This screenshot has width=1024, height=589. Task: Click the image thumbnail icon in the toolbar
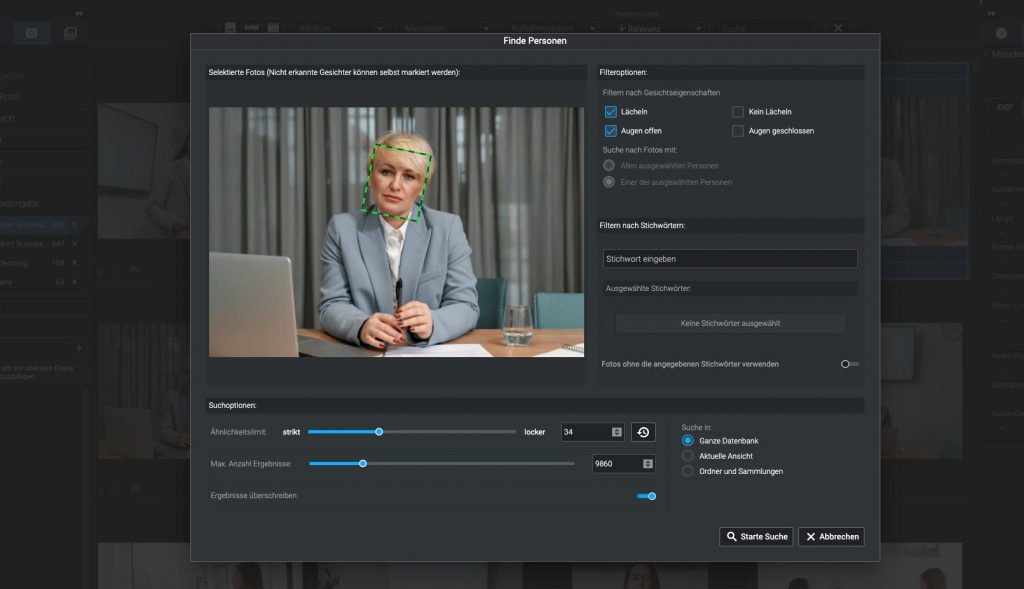(229, 26)
